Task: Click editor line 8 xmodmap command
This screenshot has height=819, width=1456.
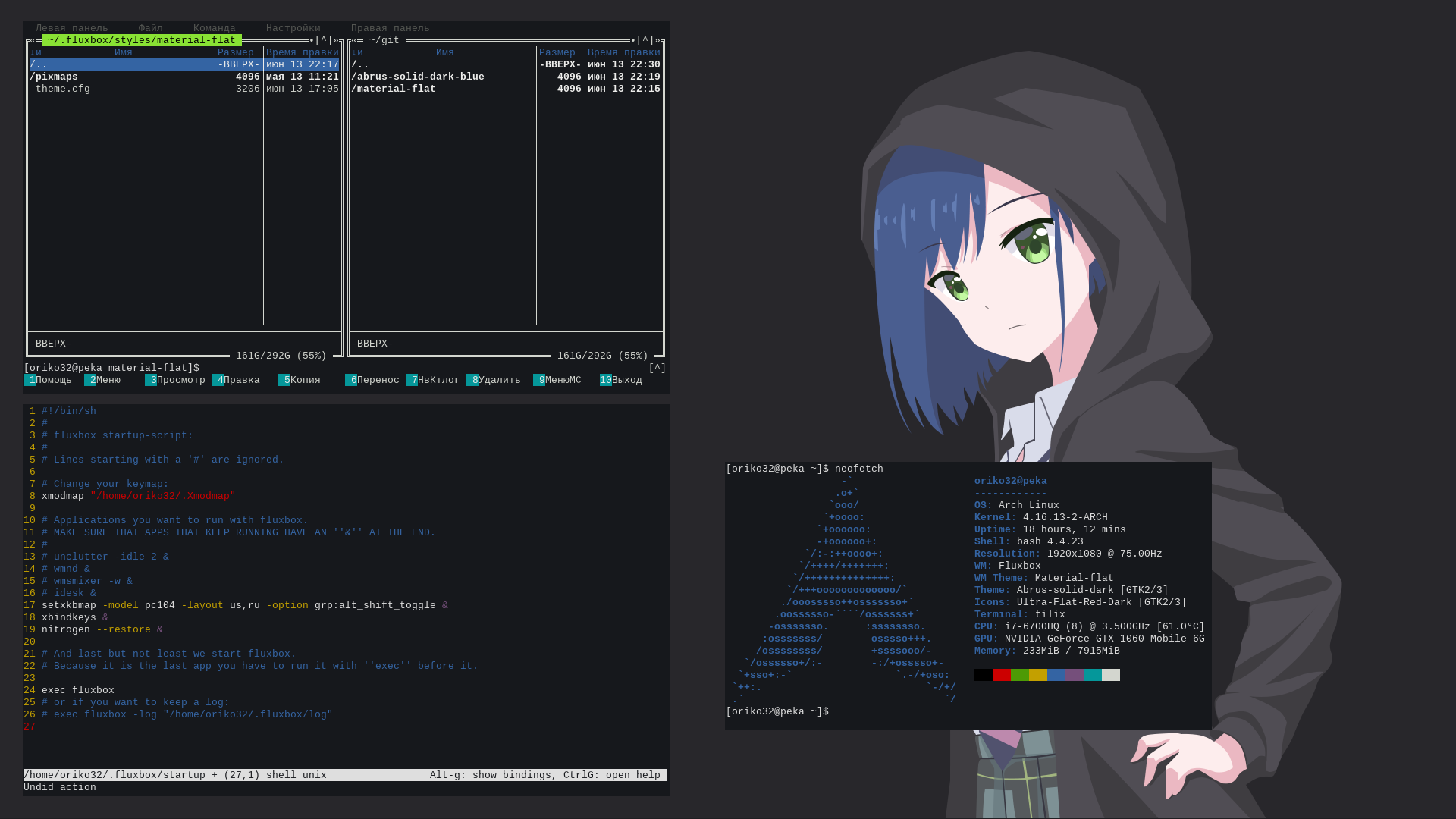Action: [139, 496]
